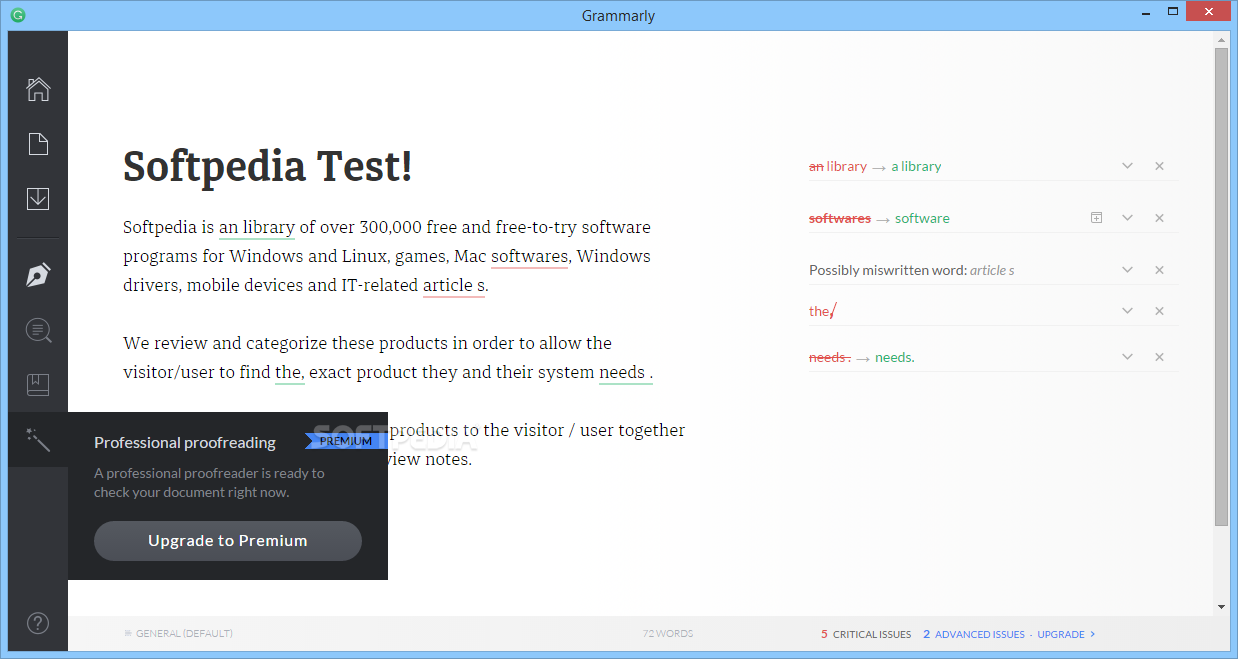Click the Import download-arrow sidebar icon

coord(38,198)
